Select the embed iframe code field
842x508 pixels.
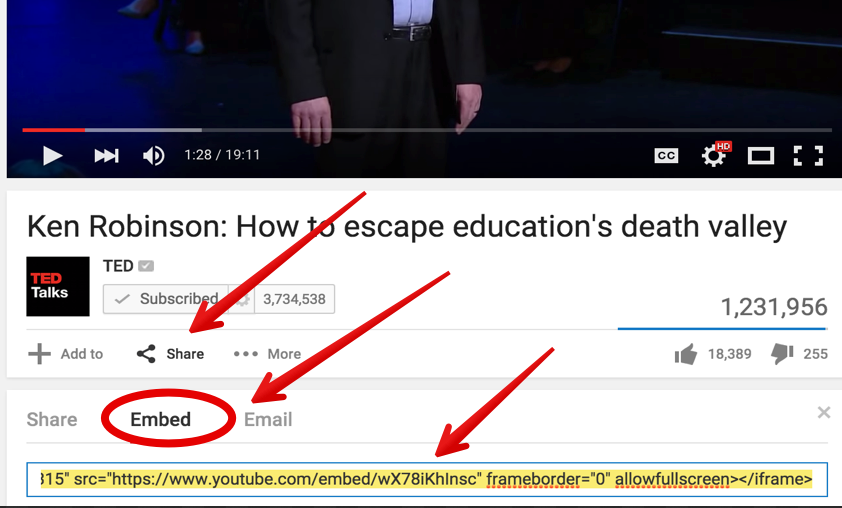pyautogui.click(x=427, y=479)
